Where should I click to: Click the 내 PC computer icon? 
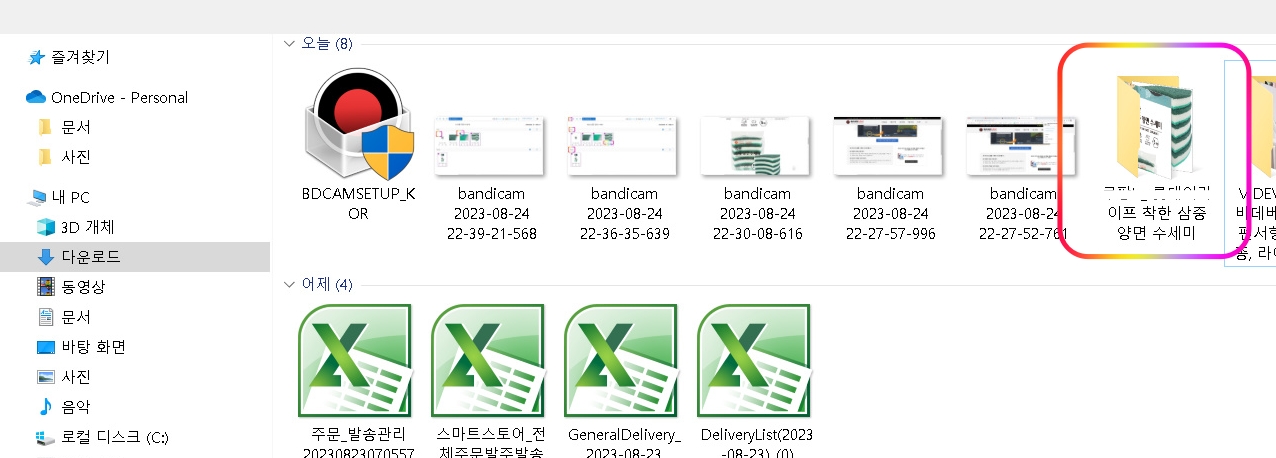[x=37, y=197]
